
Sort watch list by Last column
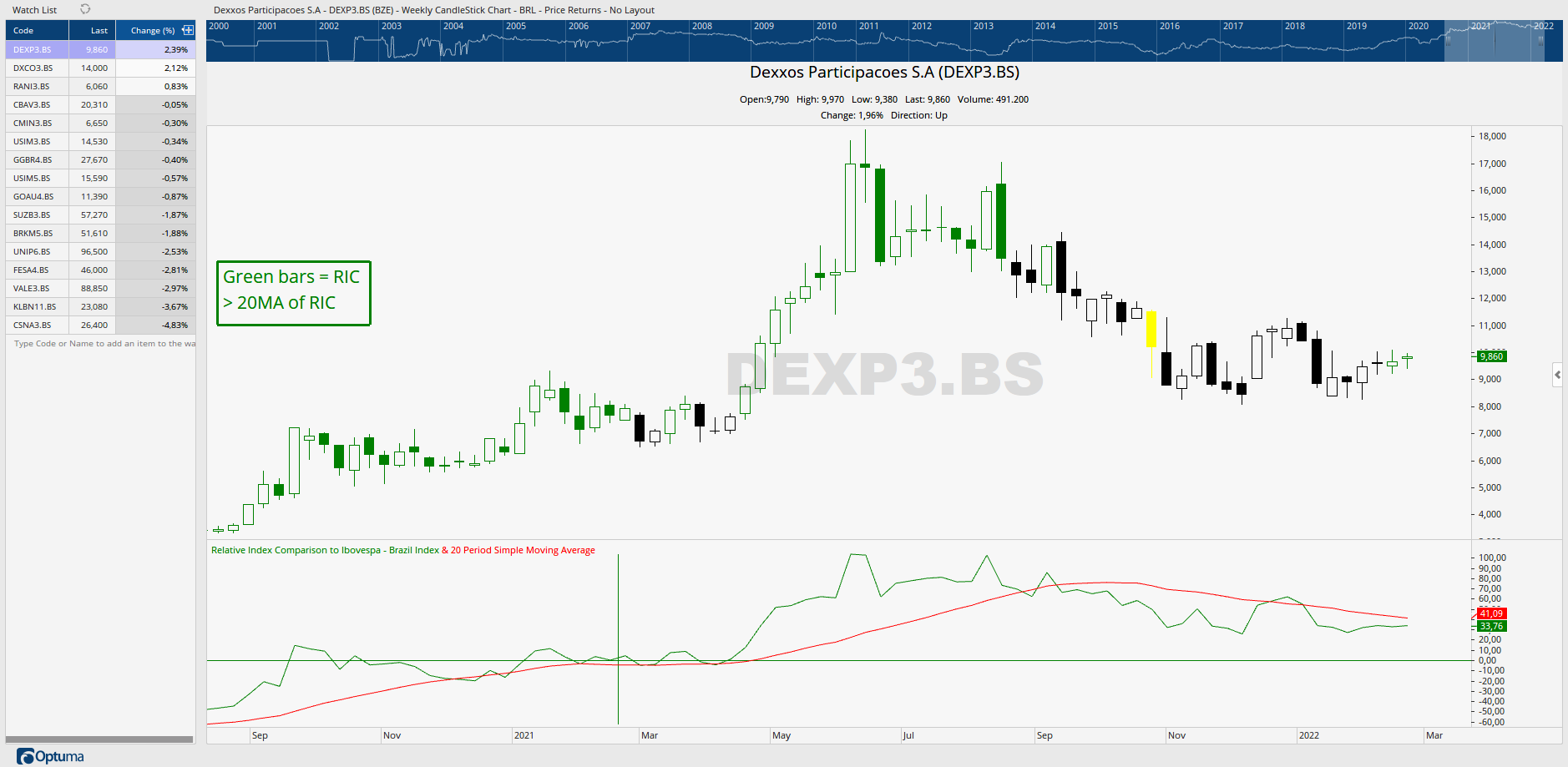point(99,31)
